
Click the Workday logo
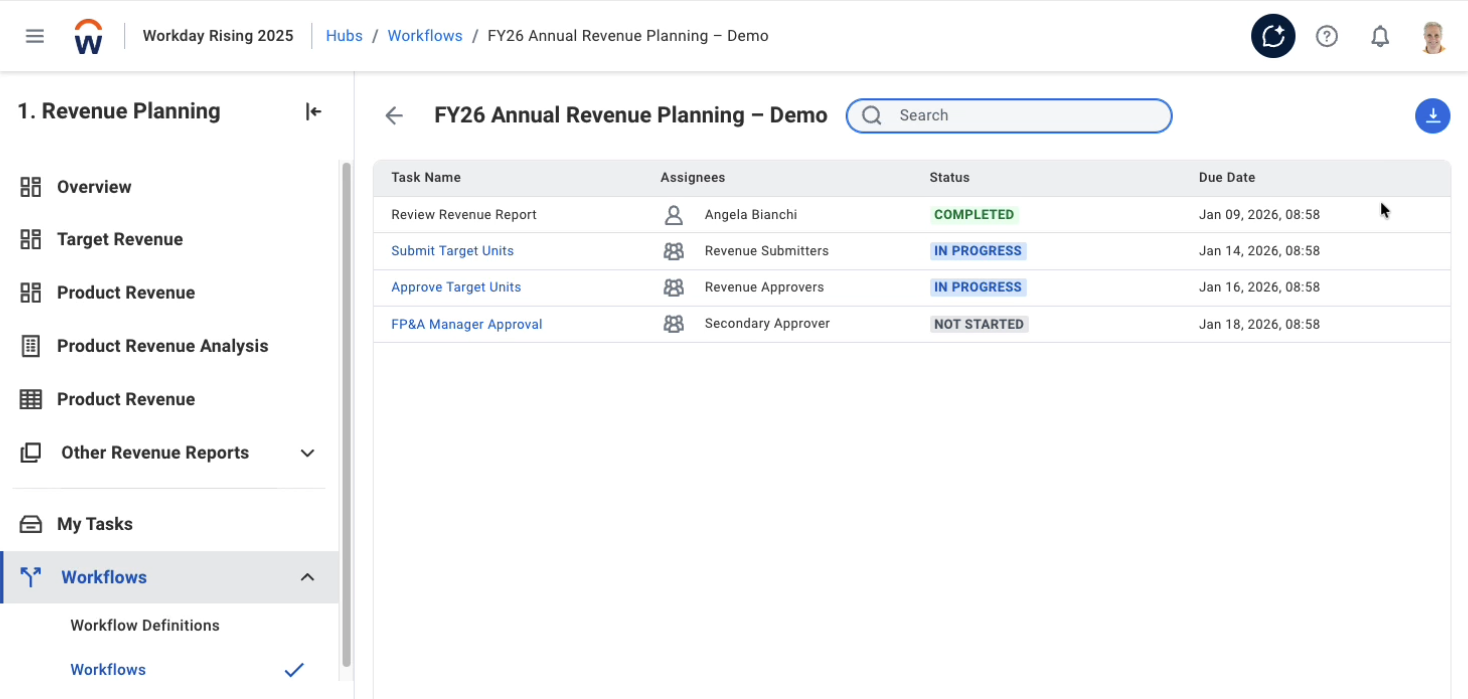(x=89, y=37)
